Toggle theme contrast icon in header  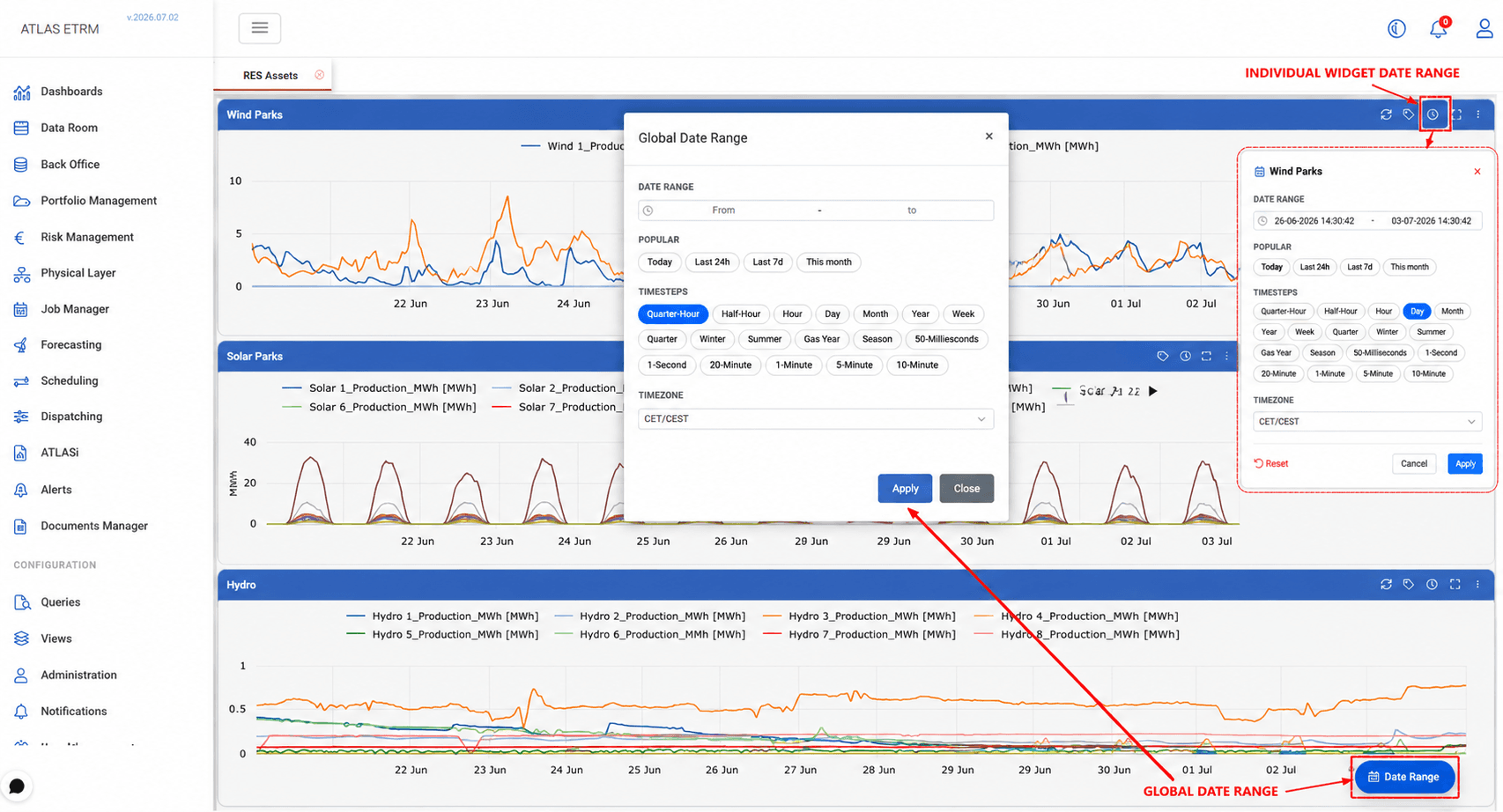(x=1396, y=29)
